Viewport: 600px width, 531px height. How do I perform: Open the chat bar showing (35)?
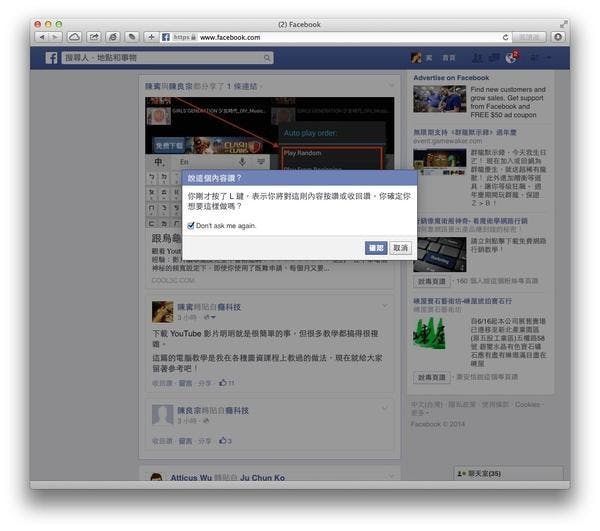point(508,473)
